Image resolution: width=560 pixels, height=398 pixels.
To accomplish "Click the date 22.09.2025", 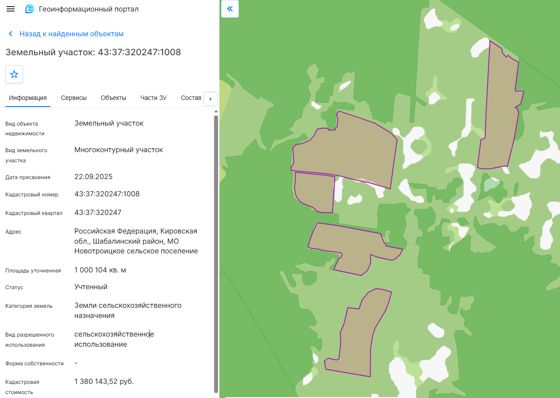I will 93,176.
